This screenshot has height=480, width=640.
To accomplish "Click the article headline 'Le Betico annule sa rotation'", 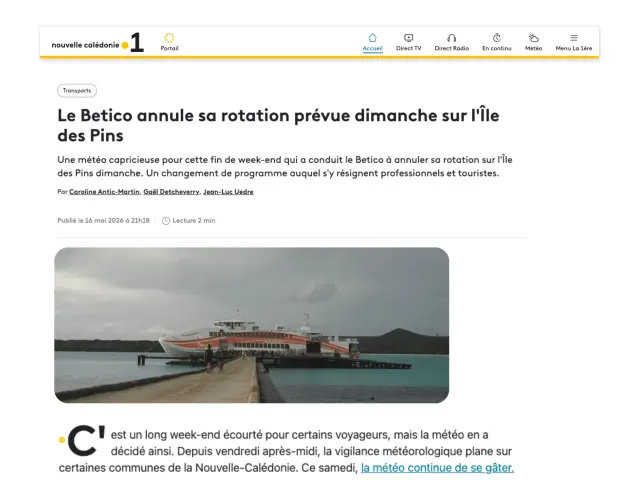I will (x=278, y=125).
